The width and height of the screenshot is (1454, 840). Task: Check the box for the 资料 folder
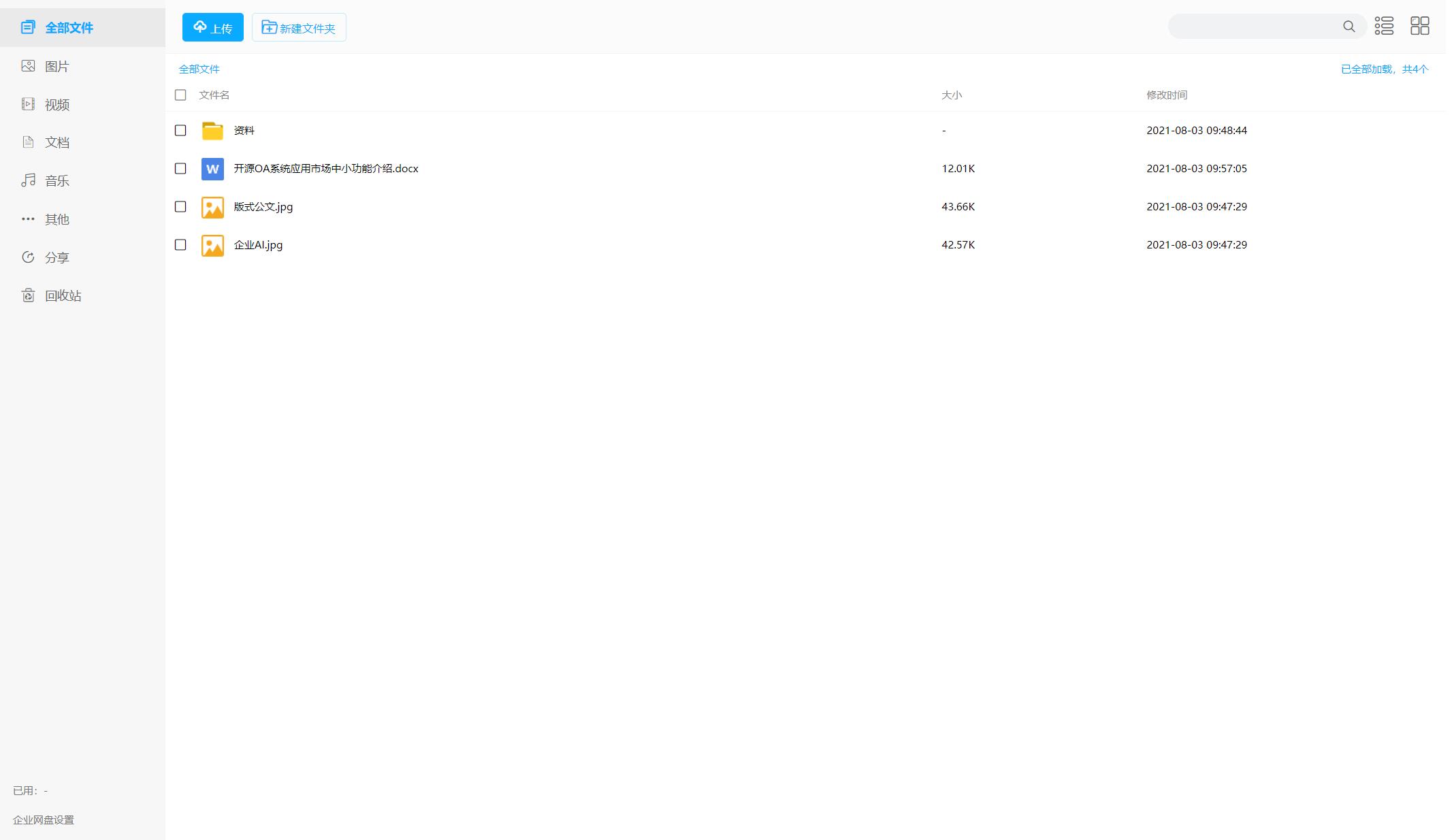pyautogui.click(x=180, y=130)
